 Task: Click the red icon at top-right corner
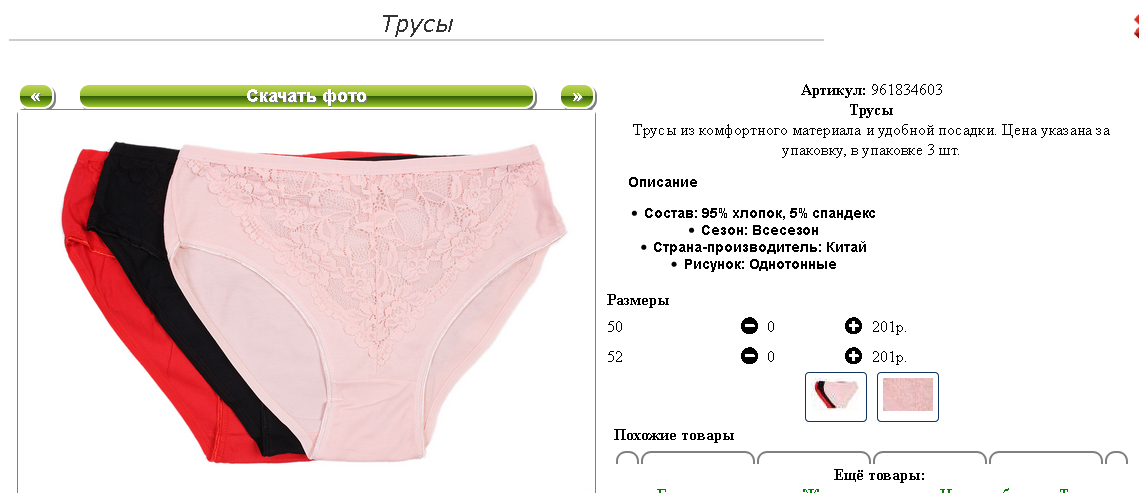(1135, 25)
